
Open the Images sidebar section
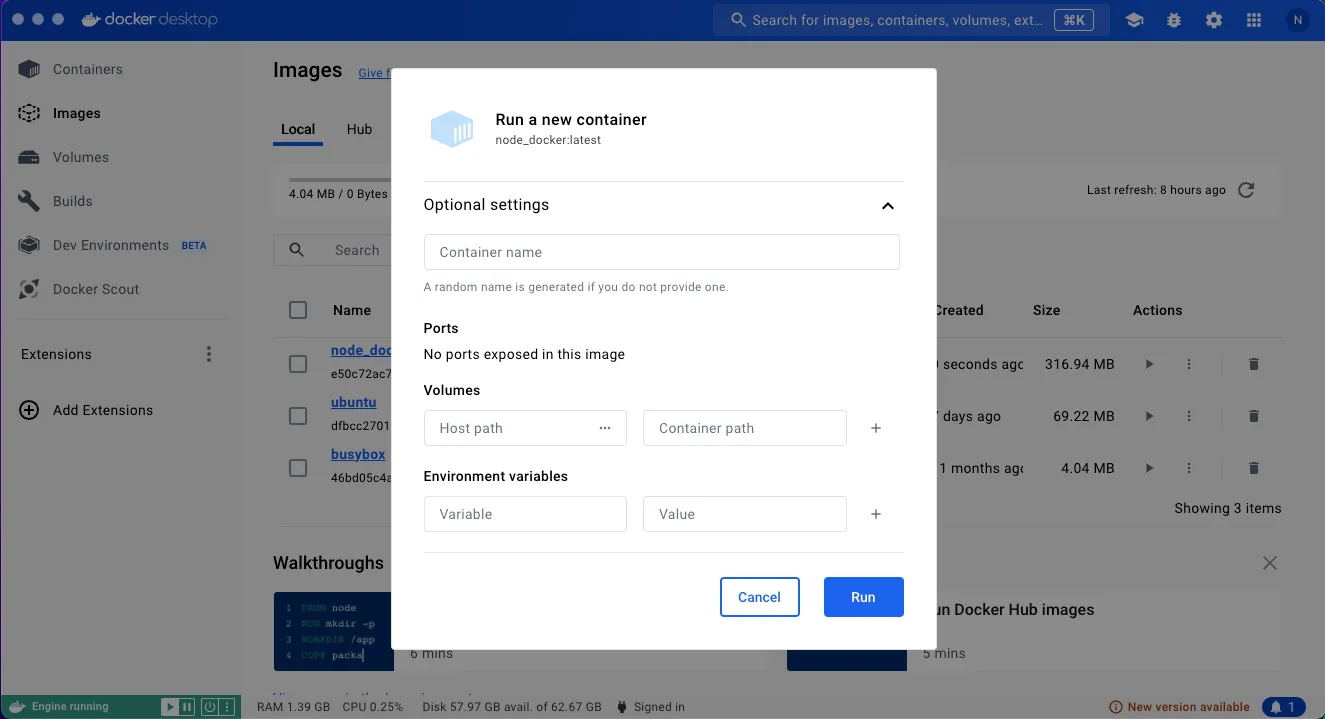[x=77, y=113]
